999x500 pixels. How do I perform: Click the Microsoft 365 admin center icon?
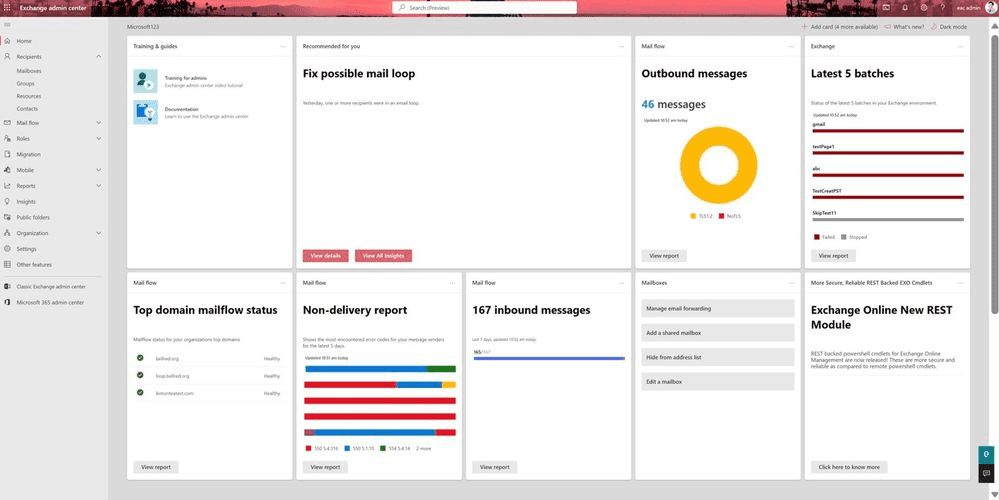pos(7,303)
